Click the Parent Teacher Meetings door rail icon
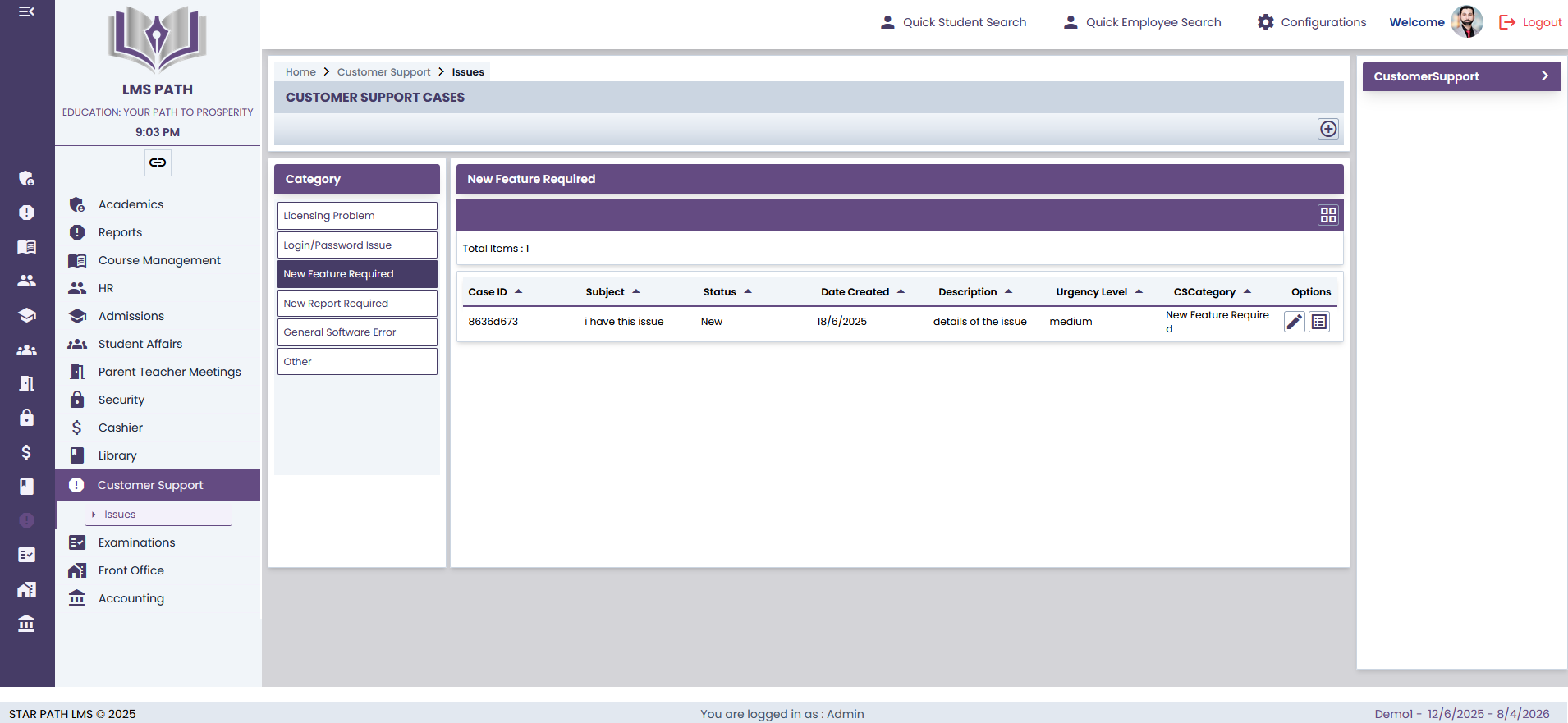Screen dimensions: 1568x723 point(26,383)
